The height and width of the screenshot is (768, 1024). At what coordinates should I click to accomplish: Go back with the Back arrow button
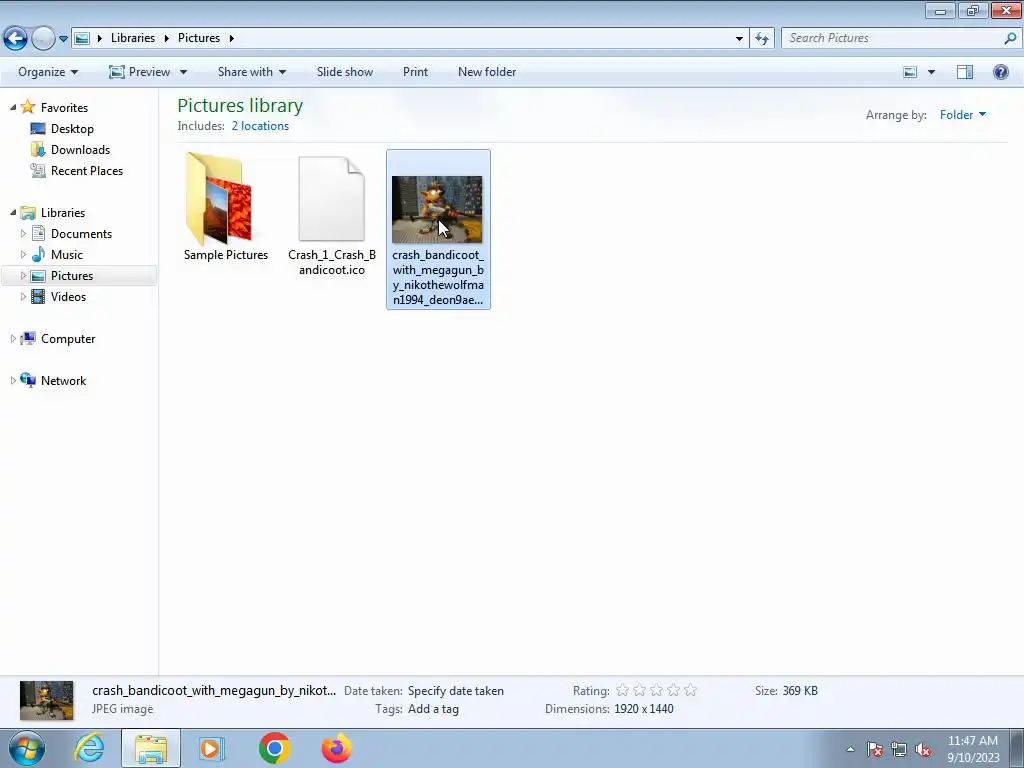(x=16, y=38)
